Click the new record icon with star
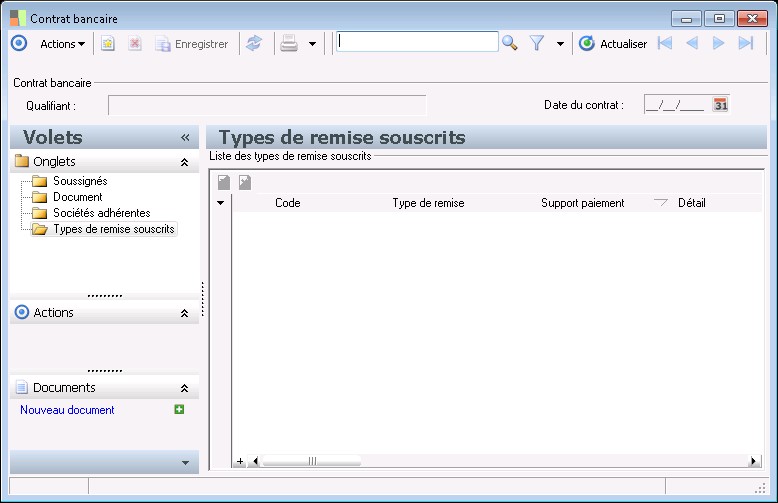Image resolution: width=778 pixels, height=503 pixels. click(108, 44)
